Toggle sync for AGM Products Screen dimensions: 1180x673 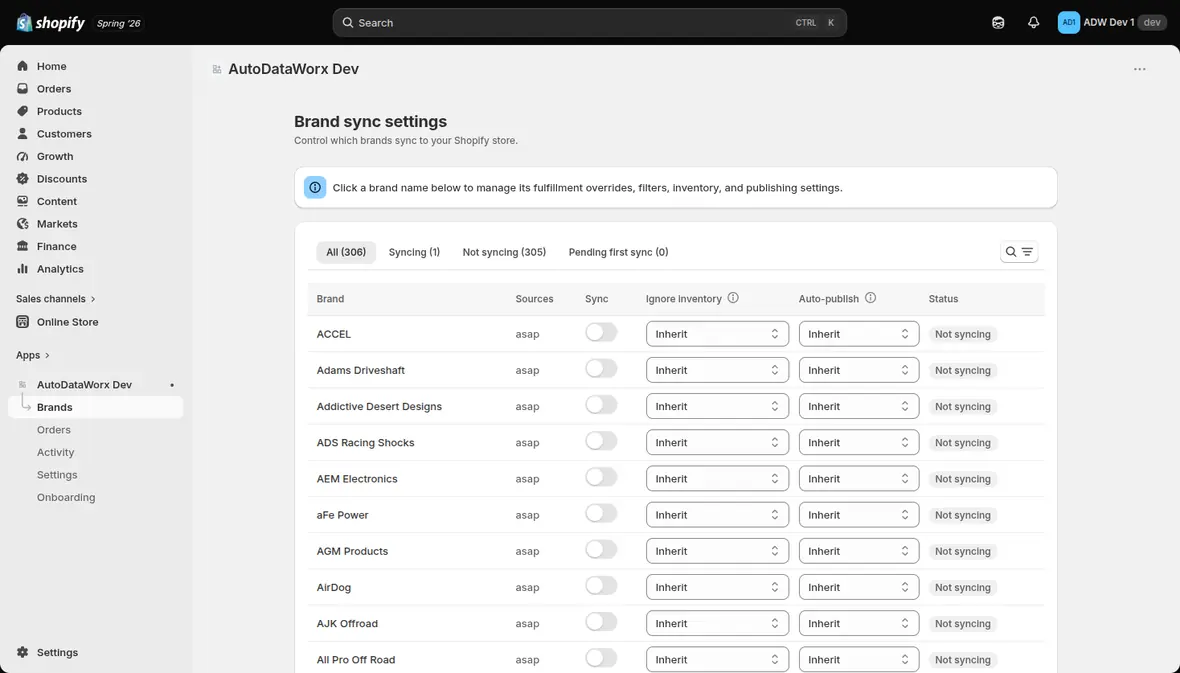click(601, 550)
